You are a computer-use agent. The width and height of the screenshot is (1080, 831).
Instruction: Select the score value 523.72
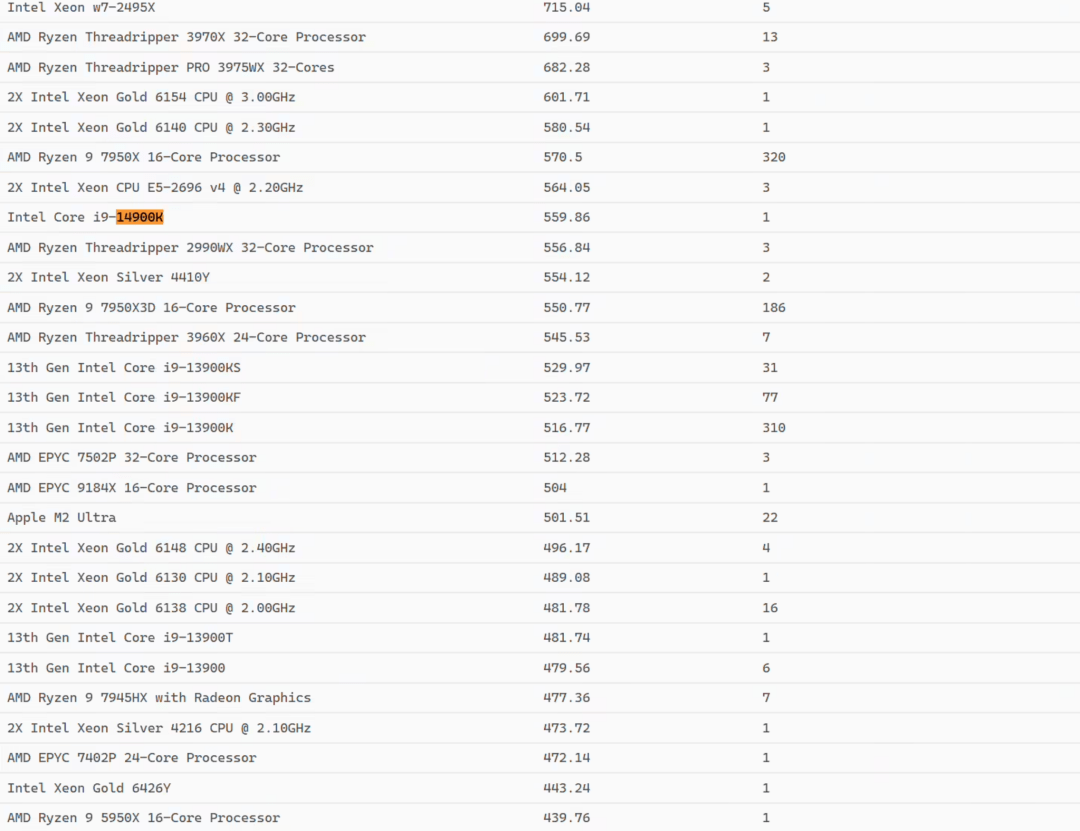(567, 397)
